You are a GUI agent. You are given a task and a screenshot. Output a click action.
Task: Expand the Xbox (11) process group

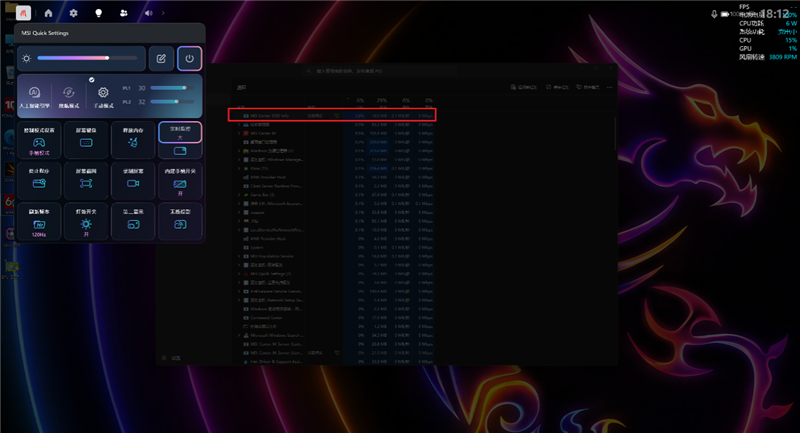239,168
